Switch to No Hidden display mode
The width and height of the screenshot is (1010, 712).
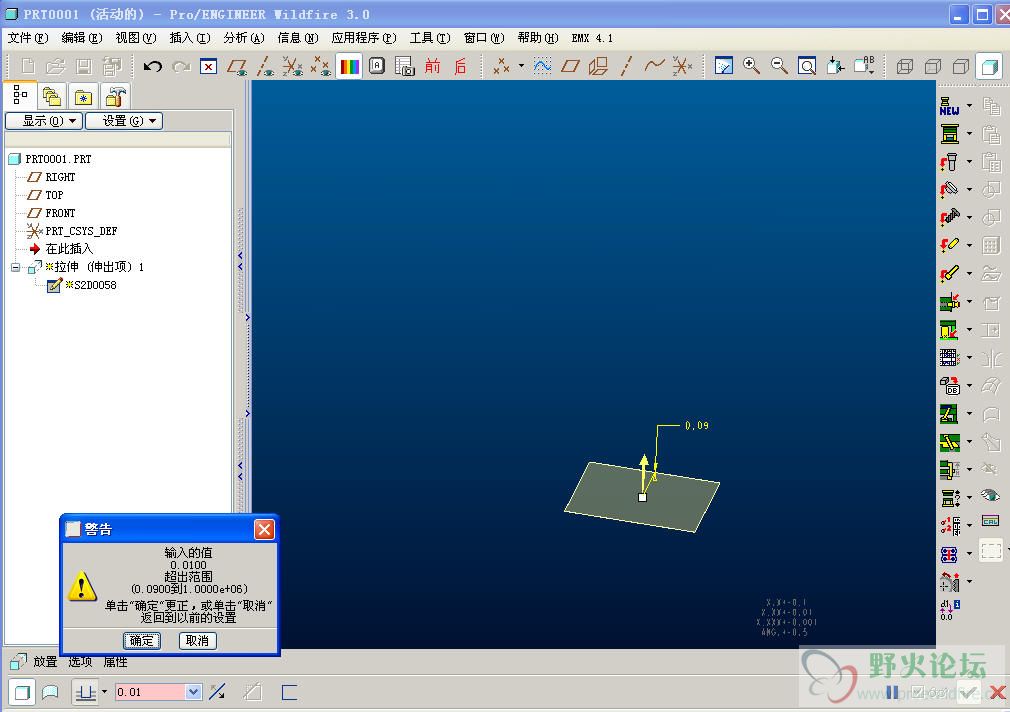coord(960,66)
